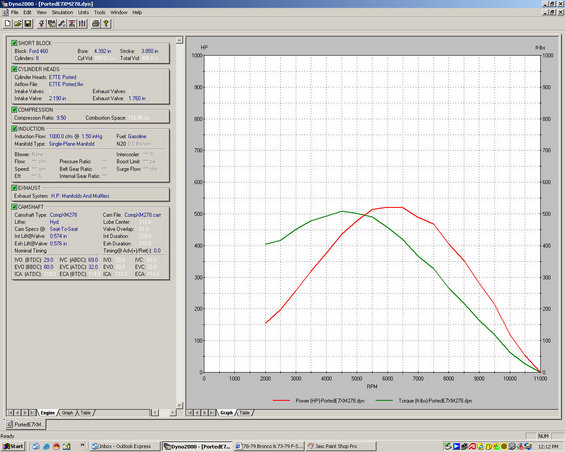Print the current dyno results
This screenshot has width=565, height=452.
[x=95, y=24]
